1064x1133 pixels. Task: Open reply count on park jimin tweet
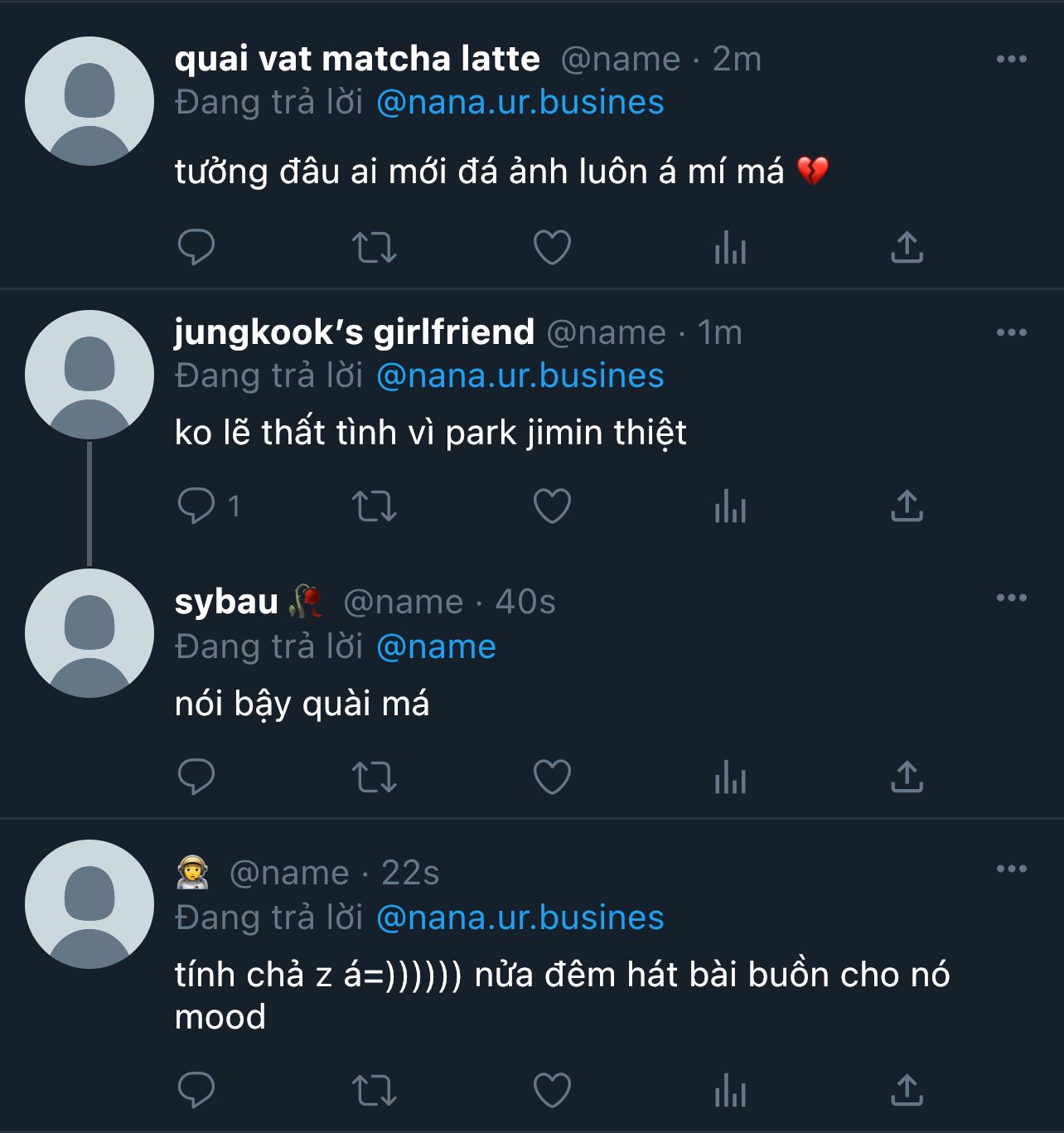pyautogui.click(x=209, y=506)
